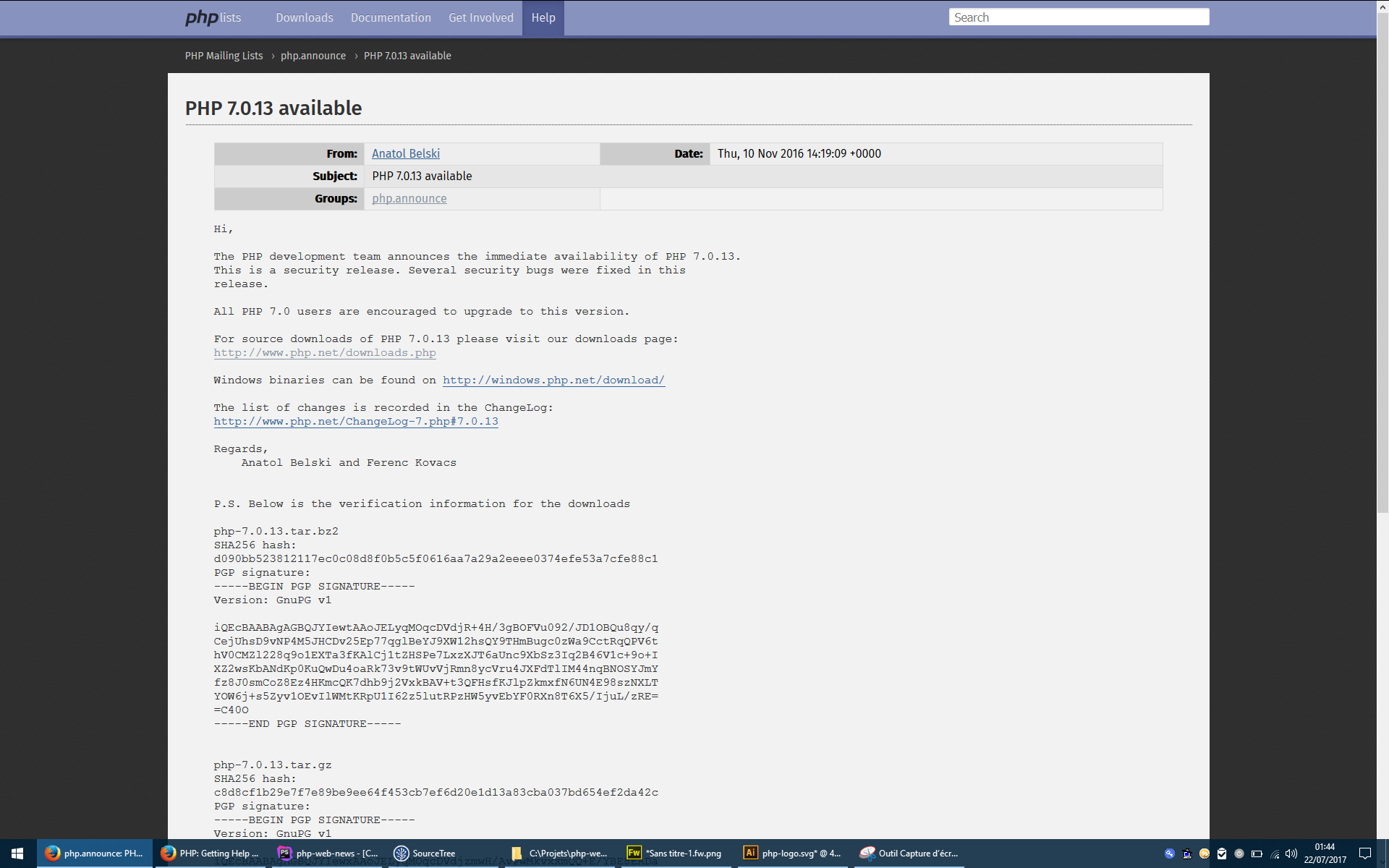Click the Help tab in navbar
The width and height of the screenshot is (1389, 868).
click(x=543, y=17)
